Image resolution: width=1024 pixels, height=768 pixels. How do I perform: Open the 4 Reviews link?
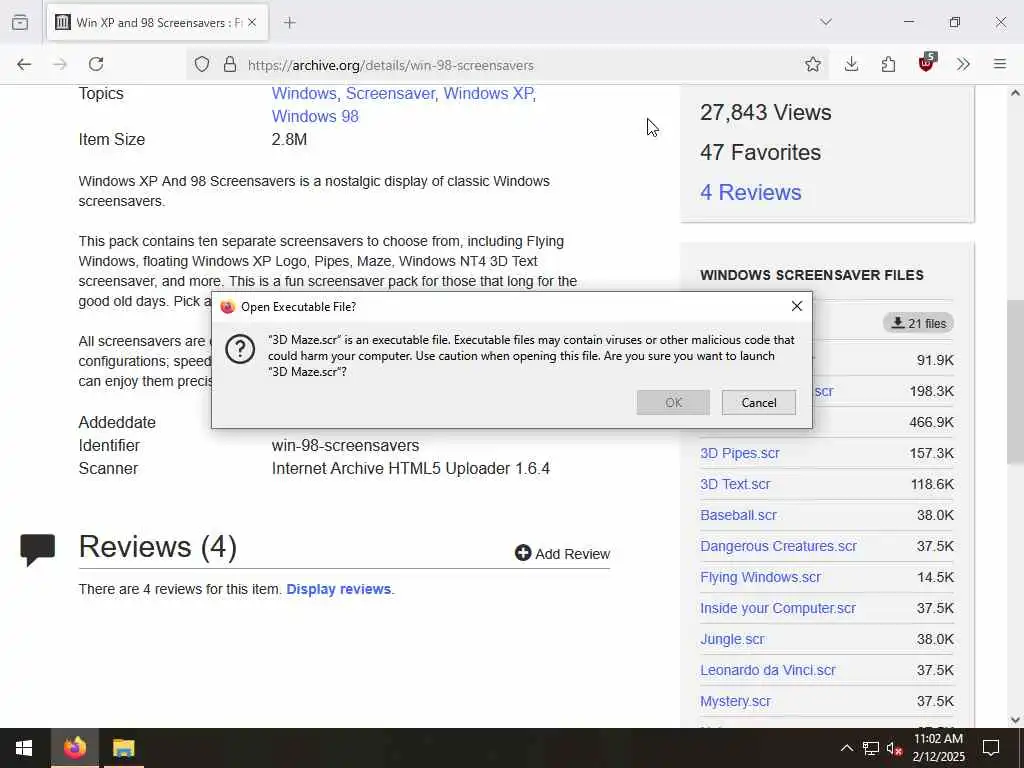pos(750,192)
